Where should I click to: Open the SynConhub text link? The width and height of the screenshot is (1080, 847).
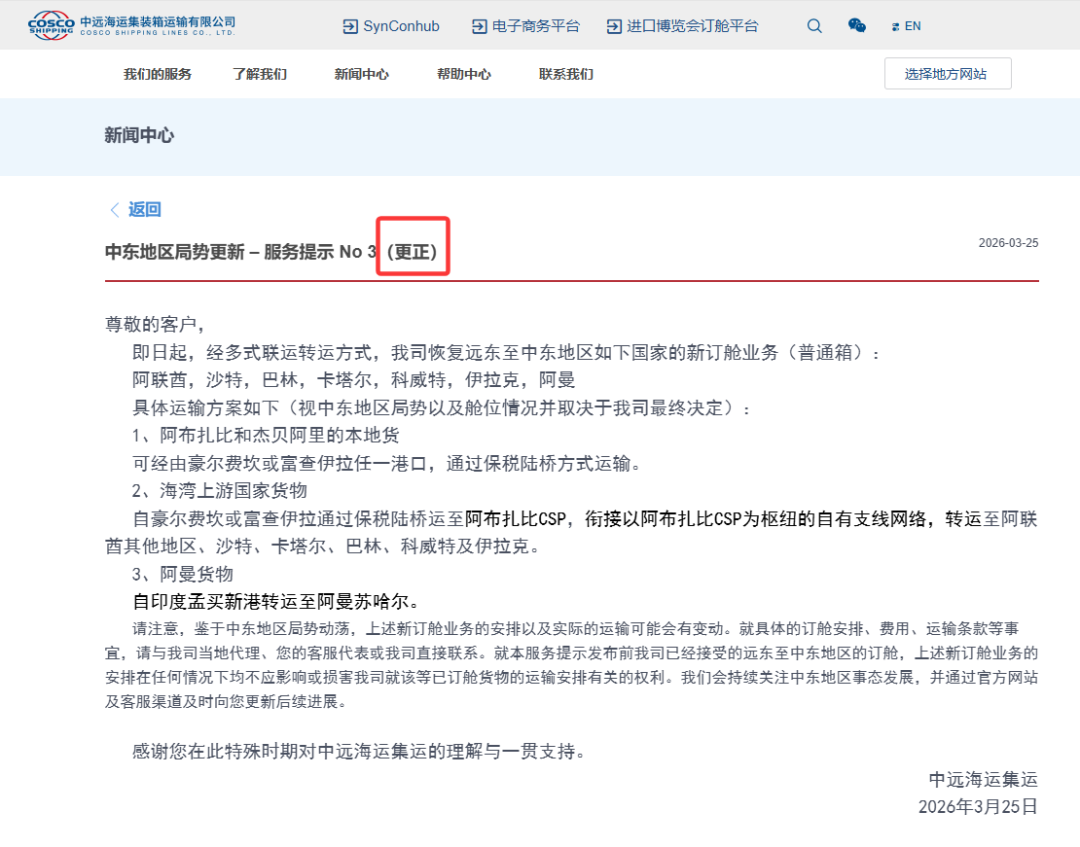(x=401, y=27)
